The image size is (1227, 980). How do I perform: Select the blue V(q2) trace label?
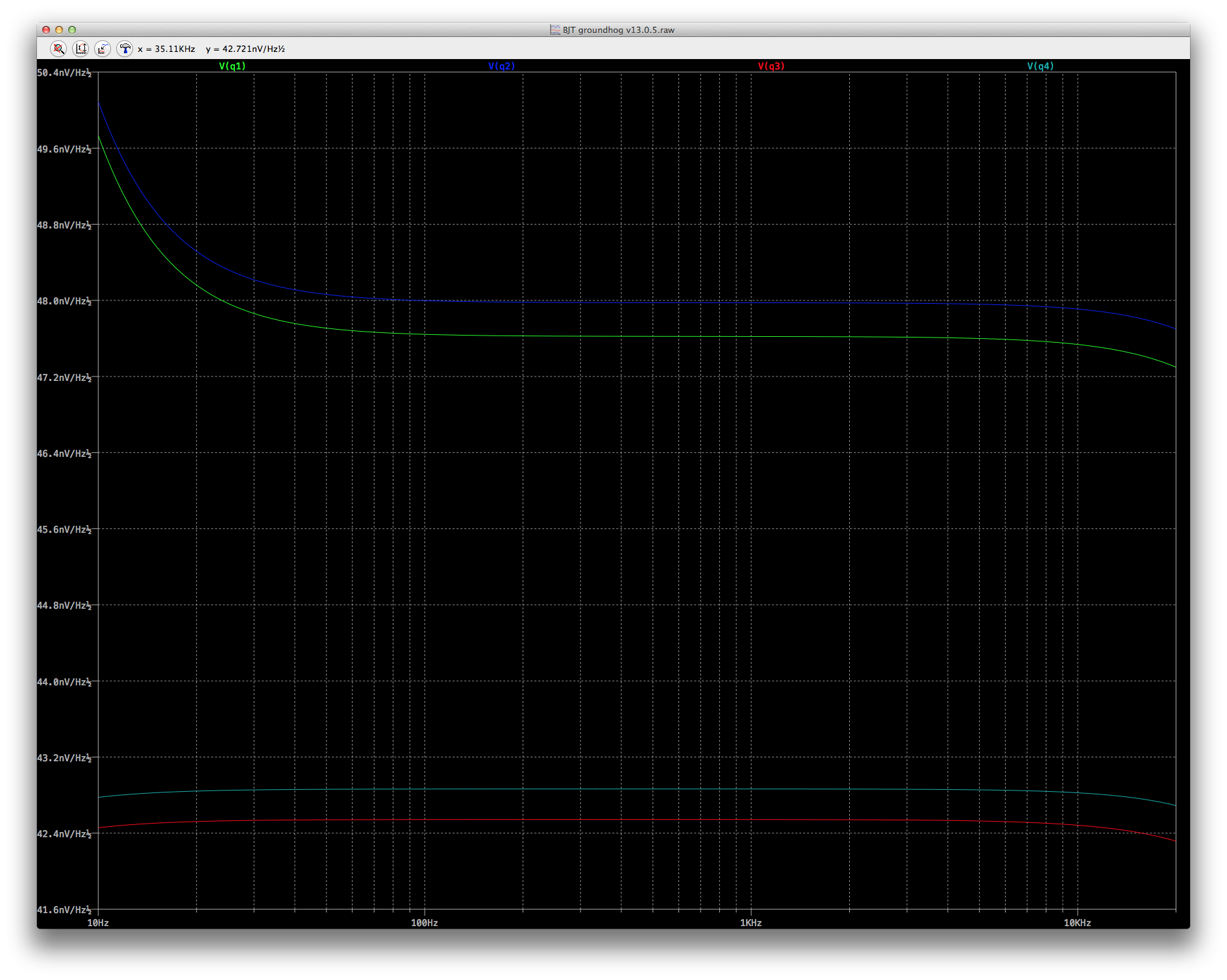click(x=501, y=66)
